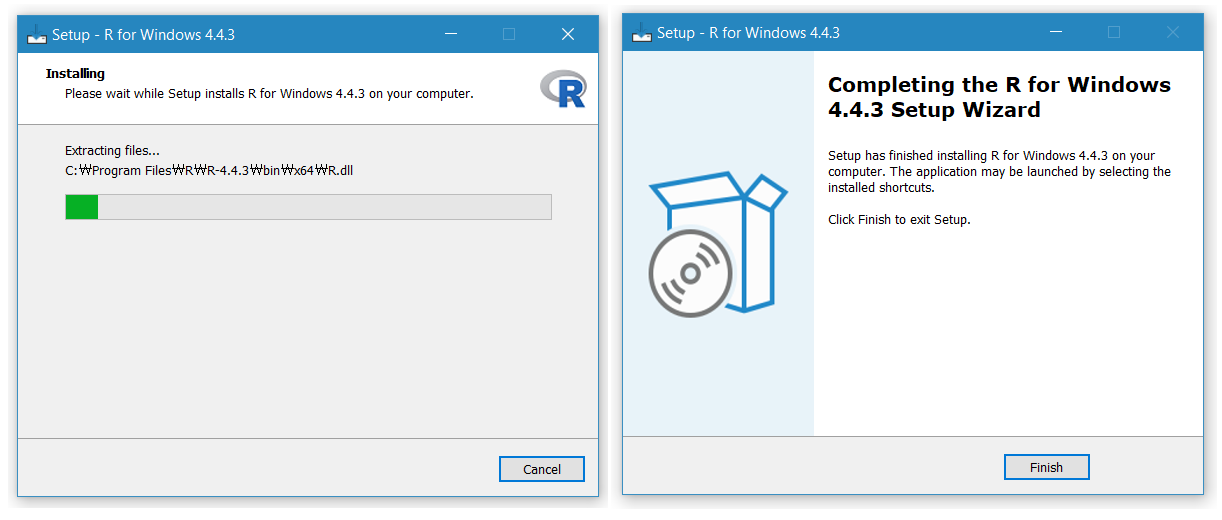Viewport: 1222px width, 520px height.
Task: Click the setup icon in Installing window title bar
Action: click(37, 34)
